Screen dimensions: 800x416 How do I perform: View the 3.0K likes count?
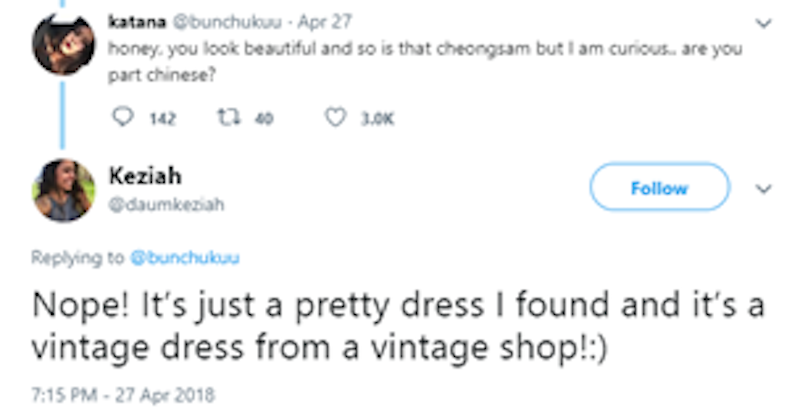coord(378,119)
